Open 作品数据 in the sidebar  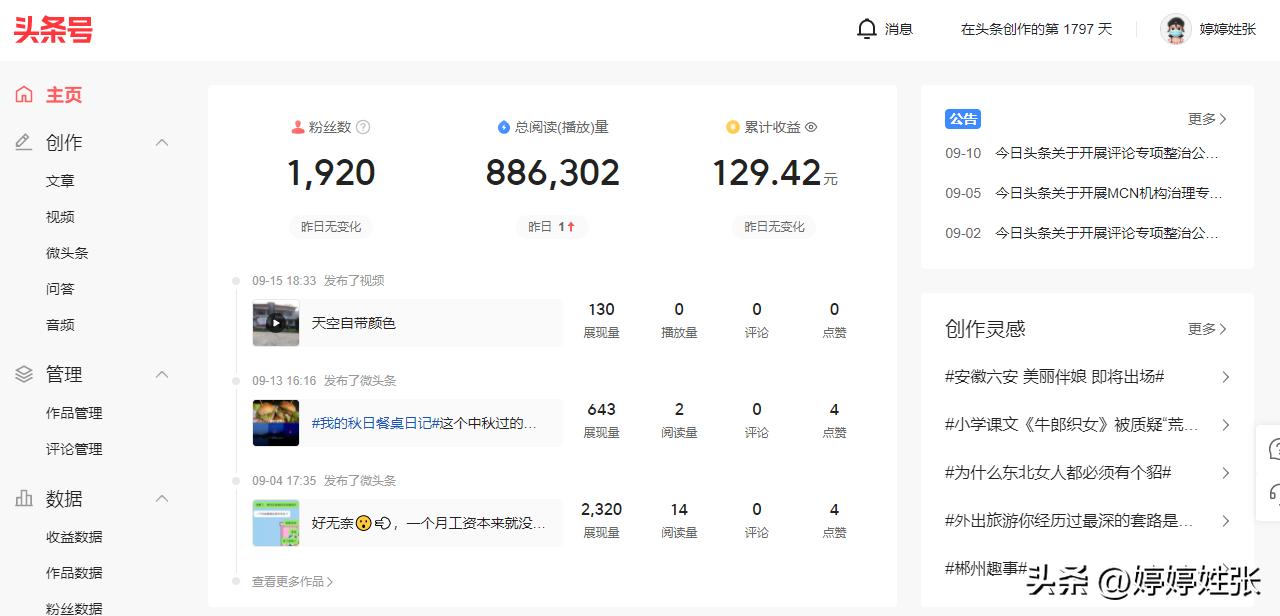(x=74, y=573)
